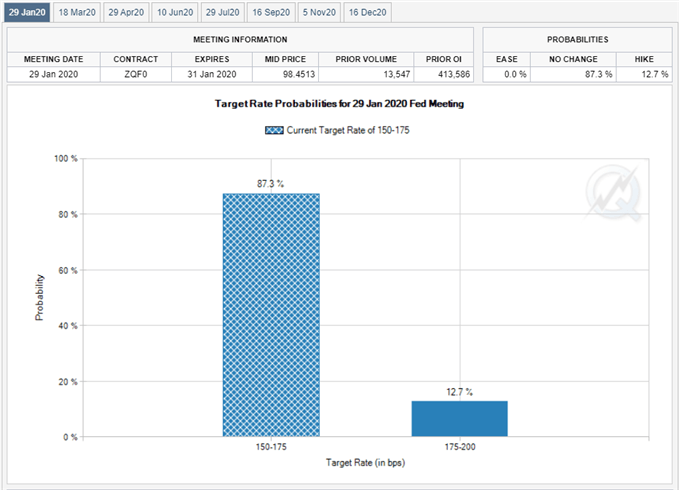Click the 87.3 % no change table cell

(x=573, y=74)
